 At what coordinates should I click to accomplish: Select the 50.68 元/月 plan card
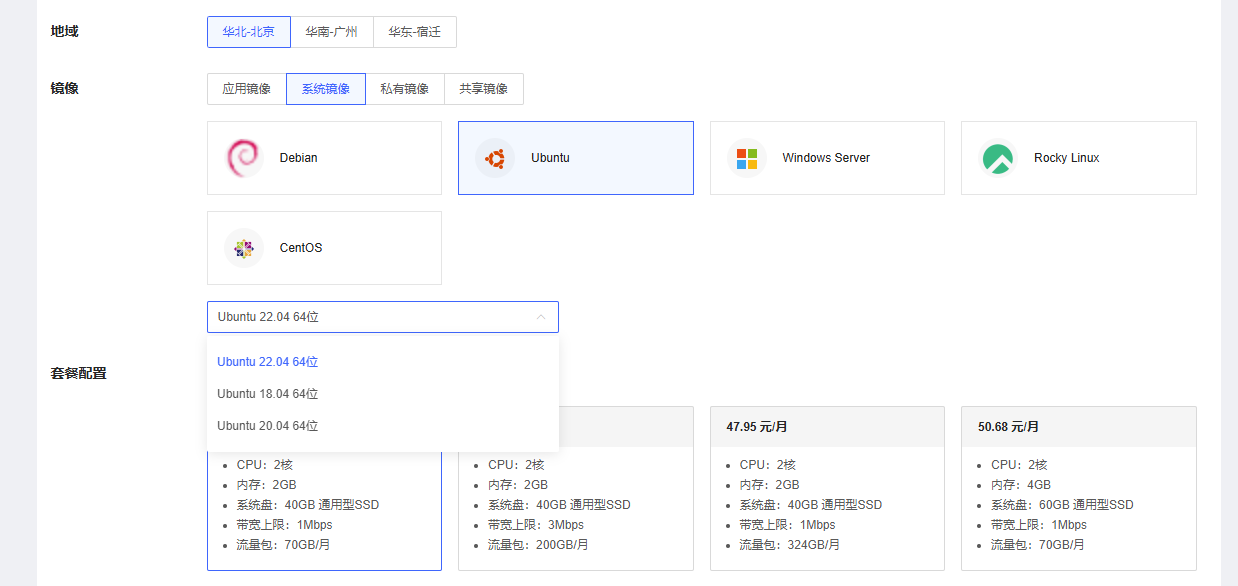click(x=1079, y=488)
